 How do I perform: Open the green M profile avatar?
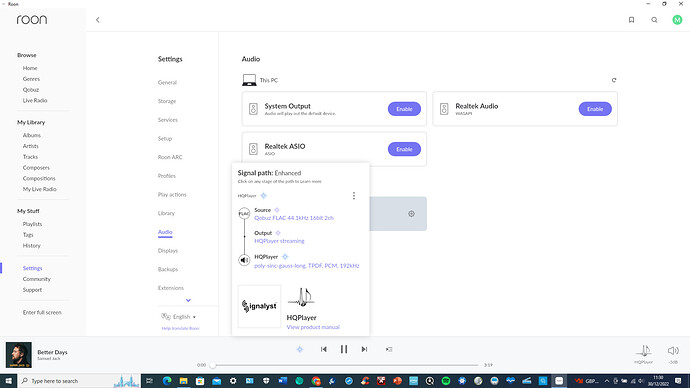point(677,20)
